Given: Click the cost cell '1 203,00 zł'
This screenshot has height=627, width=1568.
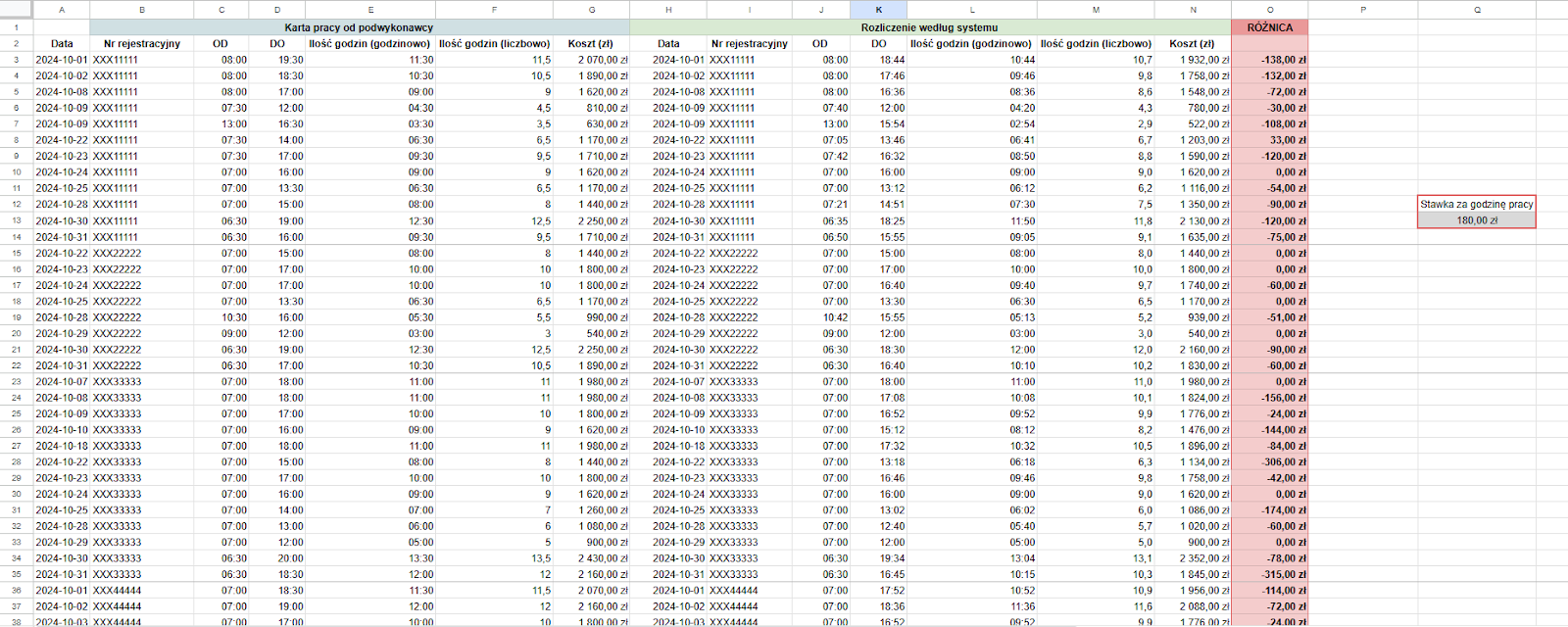Looking at the screenshot, I should point(1193,140).
